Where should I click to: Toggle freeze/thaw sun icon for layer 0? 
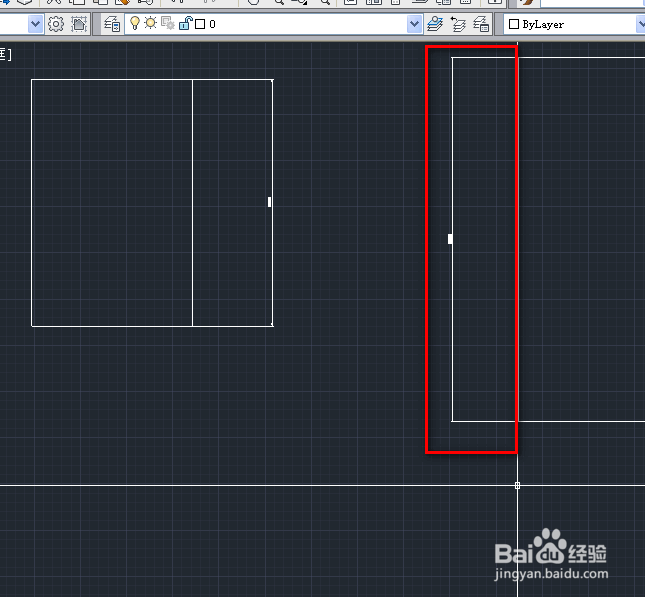click(151, 23)
